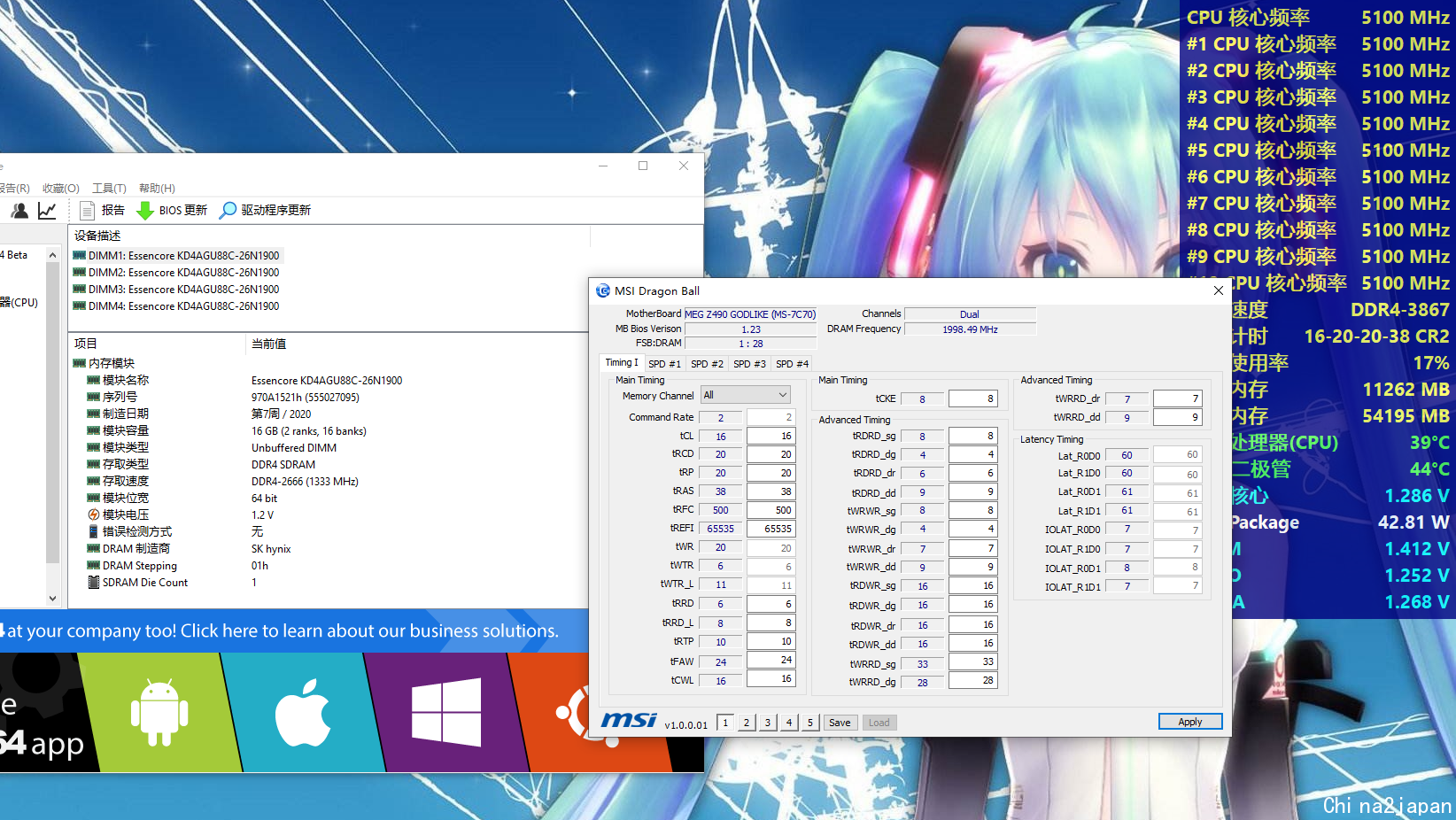Image resolution: width=1456 pixels, height=820 pixels.
Task: Maximize the AIDA64 window
Action: [x=643, y=166]
